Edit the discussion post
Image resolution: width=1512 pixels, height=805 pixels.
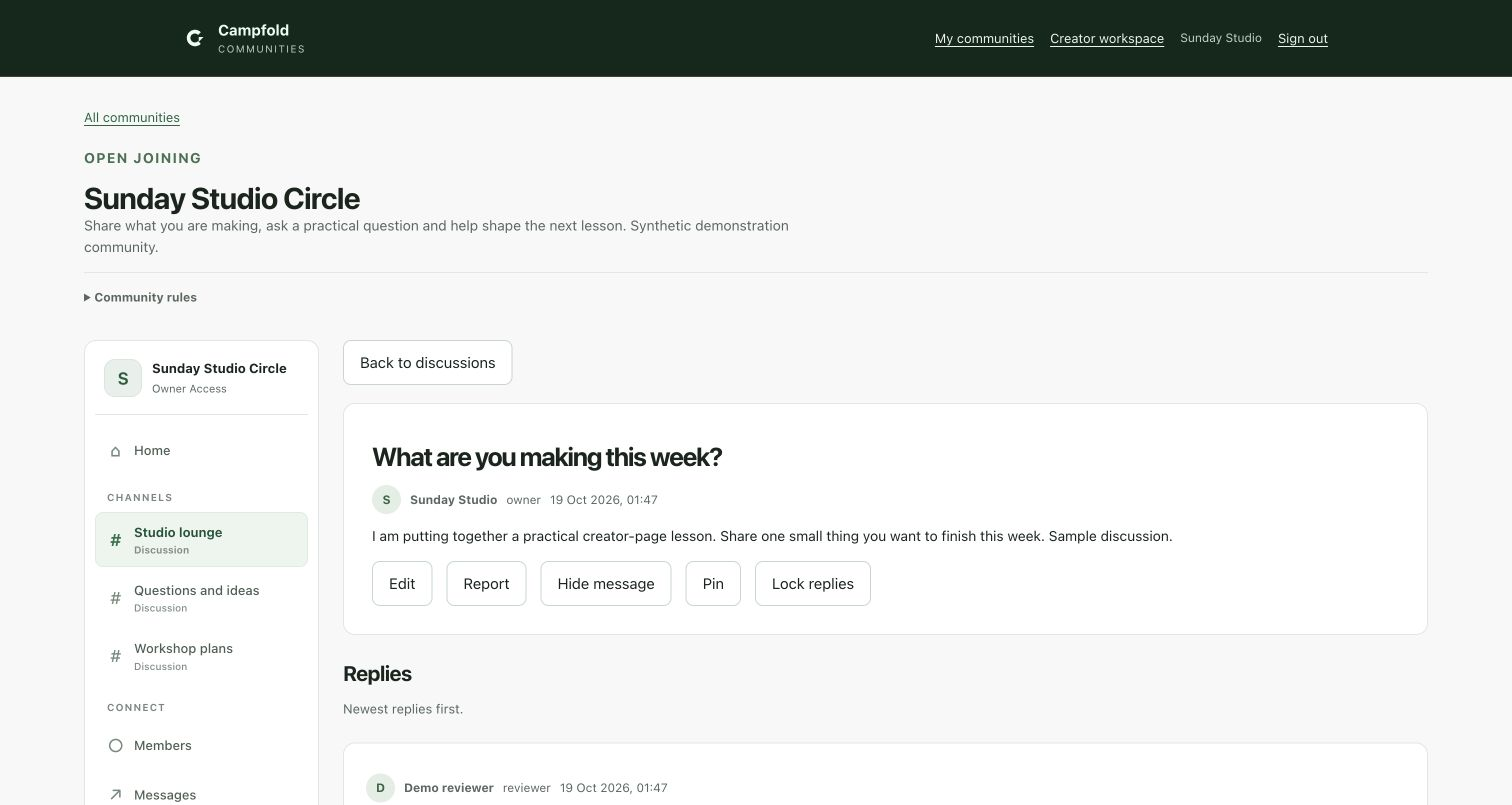[402, 584]
